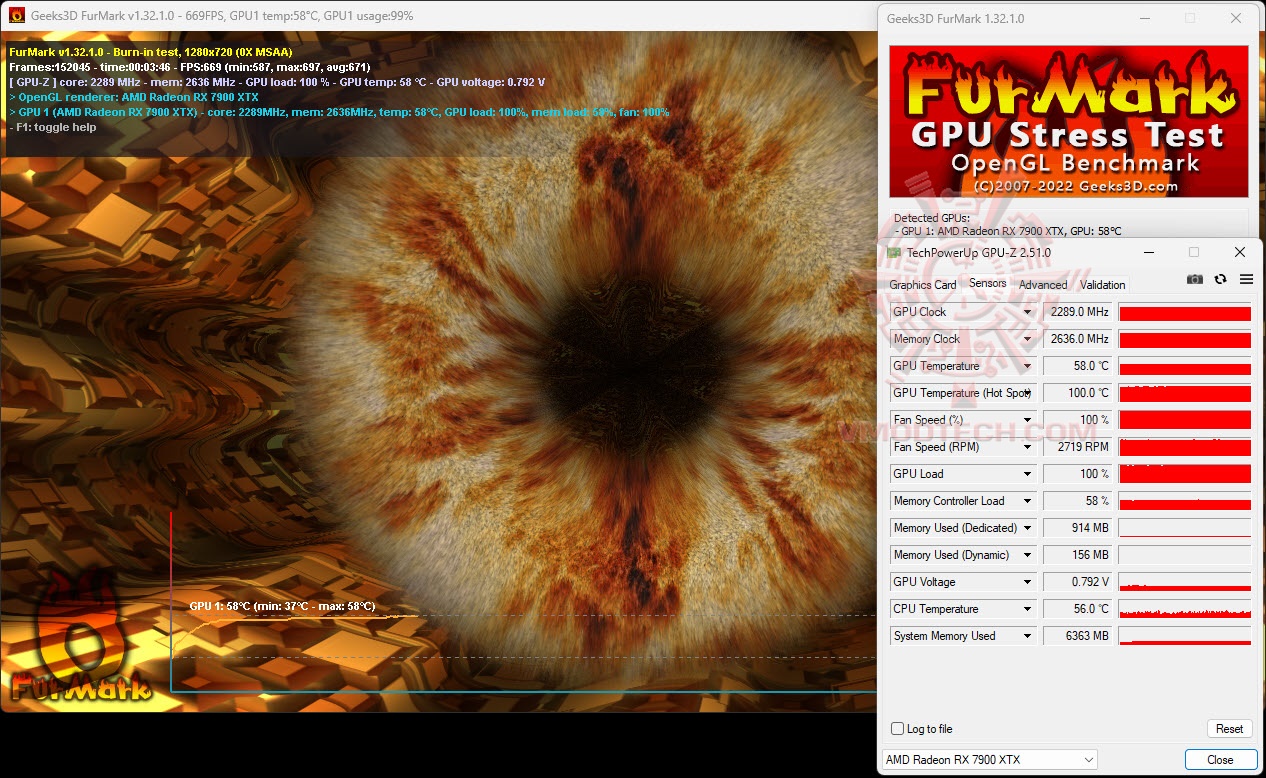Minimize the GPU-Z window

click(1147, 253)
